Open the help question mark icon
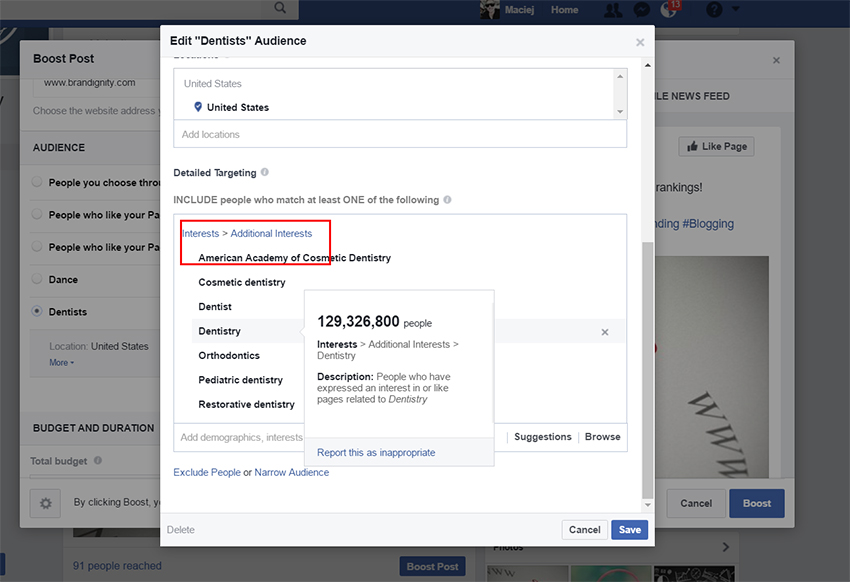This screenshot has width=850, height=582. [x=714, y=9]
